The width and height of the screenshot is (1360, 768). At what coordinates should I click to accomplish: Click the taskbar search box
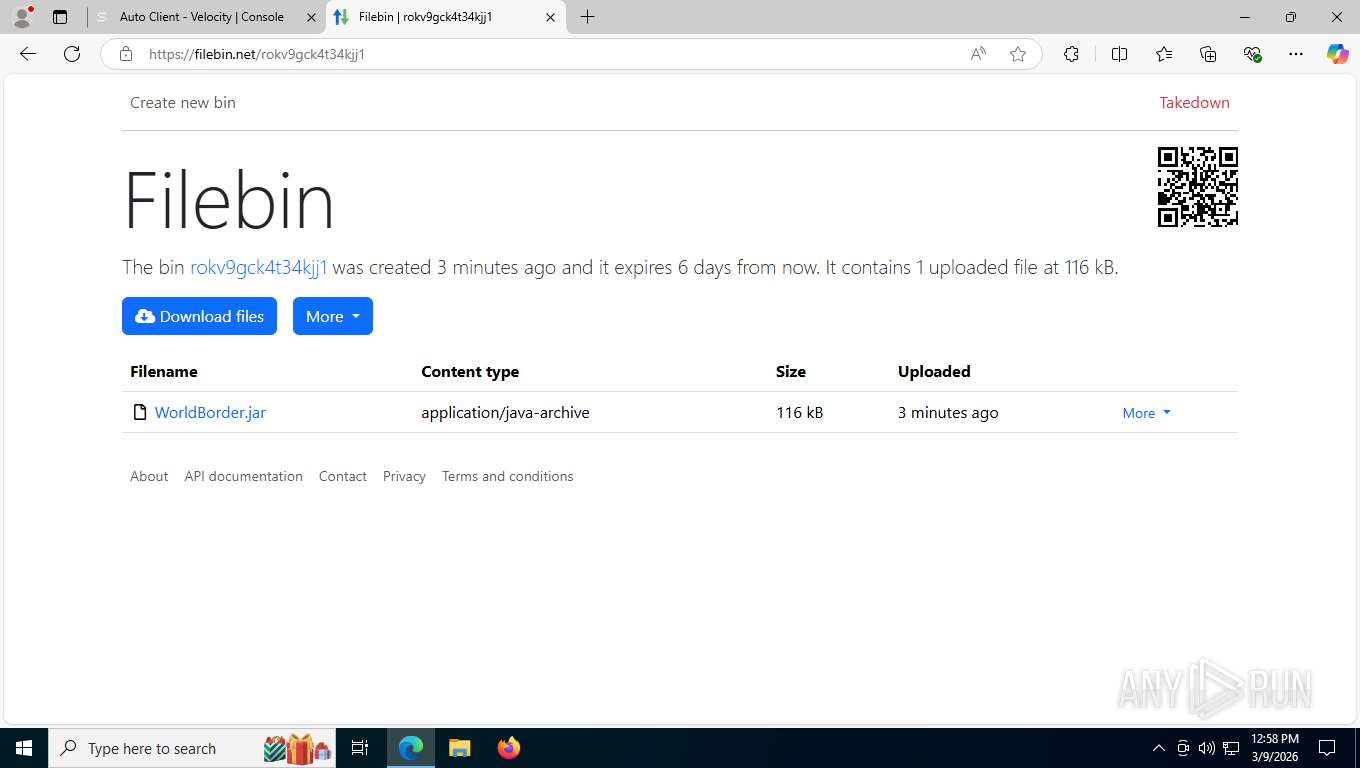click(x=193, y=748)
